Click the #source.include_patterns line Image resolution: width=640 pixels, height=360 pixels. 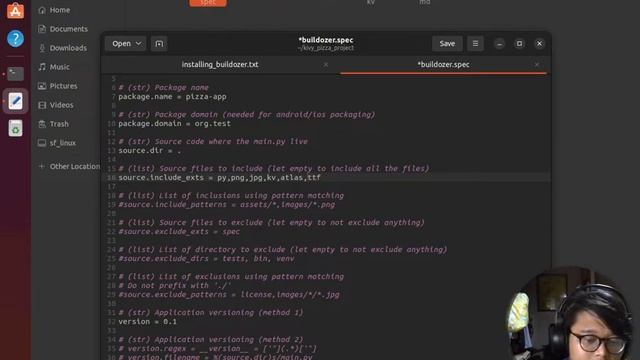pyautogui.click(x=227, y=204)
